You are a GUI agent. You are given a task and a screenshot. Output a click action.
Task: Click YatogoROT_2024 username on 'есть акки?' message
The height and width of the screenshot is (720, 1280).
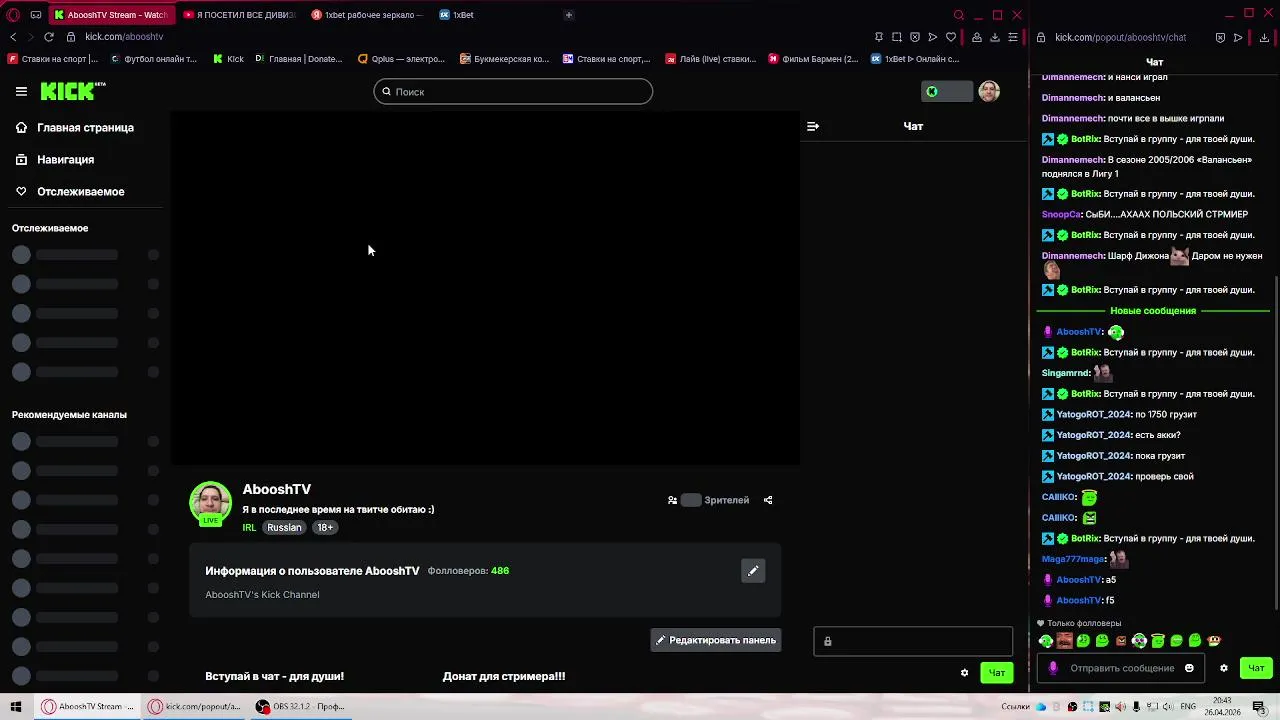point(1093,435)
